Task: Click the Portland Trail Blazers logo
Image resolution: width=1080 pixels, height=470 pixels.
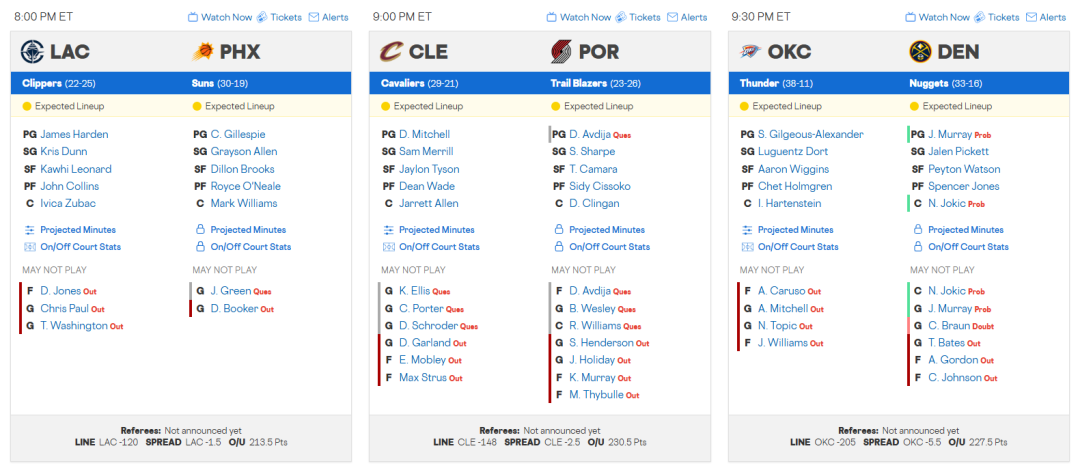Action: [562, 51]
